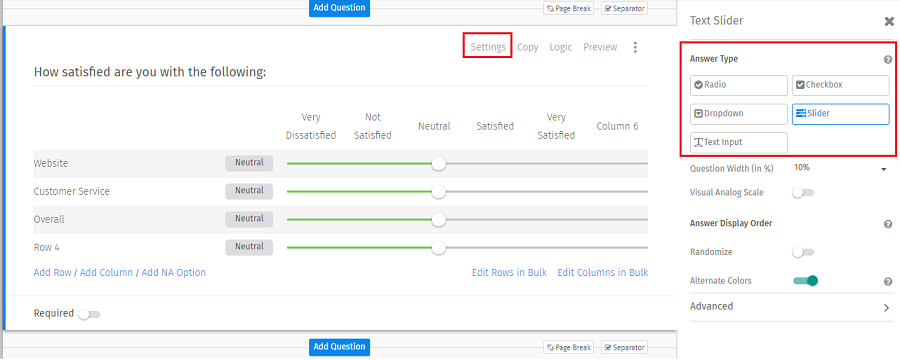Image resolution: width=900 pixels, height=360 pixels.
Task: Click the Overall row label
Action: [x=49, y=220]
